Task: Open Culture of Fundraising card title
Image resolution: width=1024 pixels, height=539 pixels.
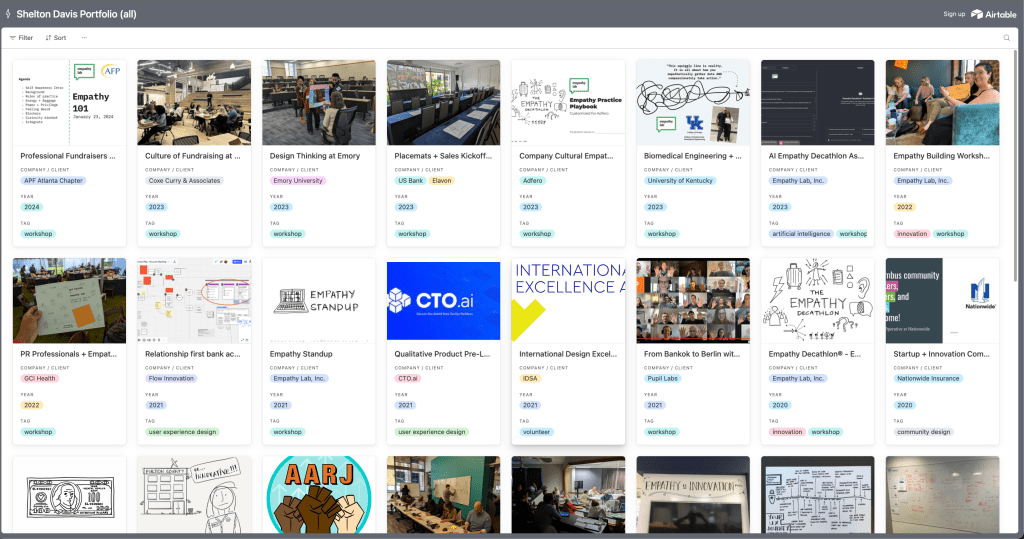Action: coord(193,156)
